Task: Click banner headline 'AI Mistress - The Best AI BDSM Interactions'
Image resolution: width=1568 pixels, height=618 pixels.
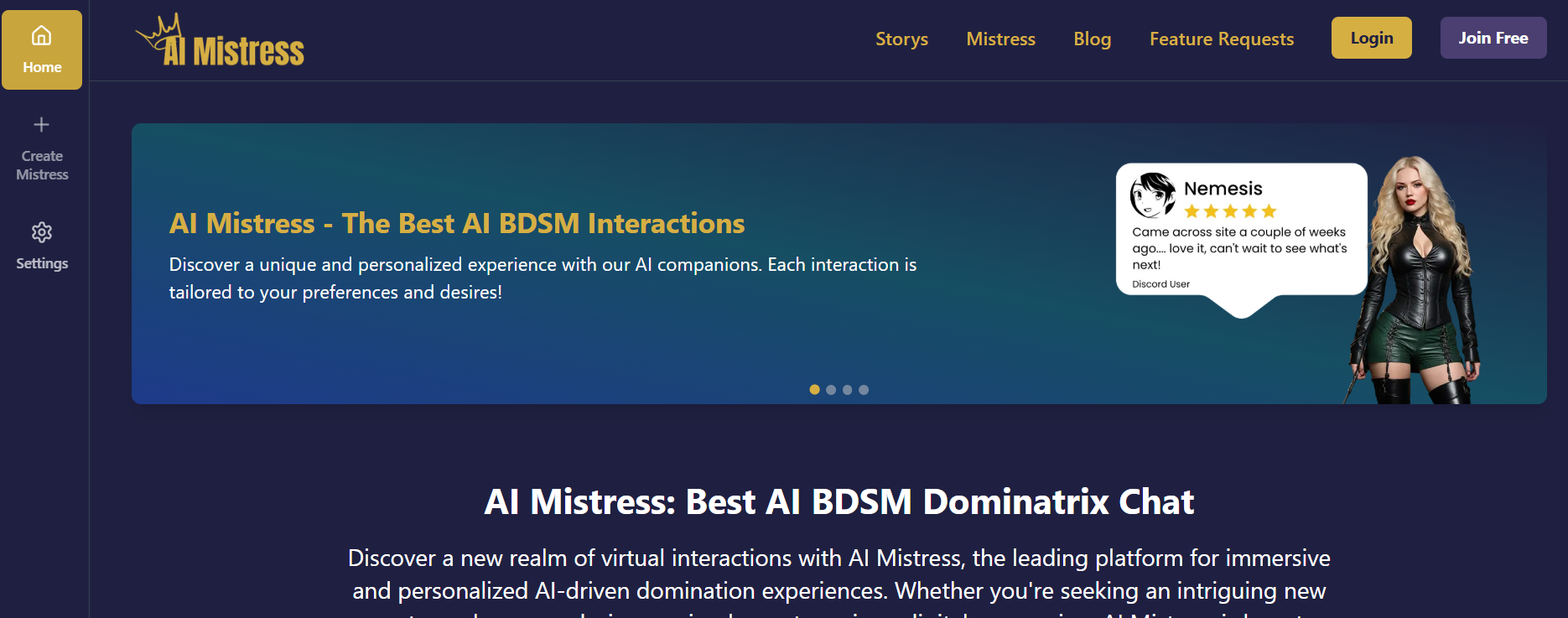Action: click(457, 223)
